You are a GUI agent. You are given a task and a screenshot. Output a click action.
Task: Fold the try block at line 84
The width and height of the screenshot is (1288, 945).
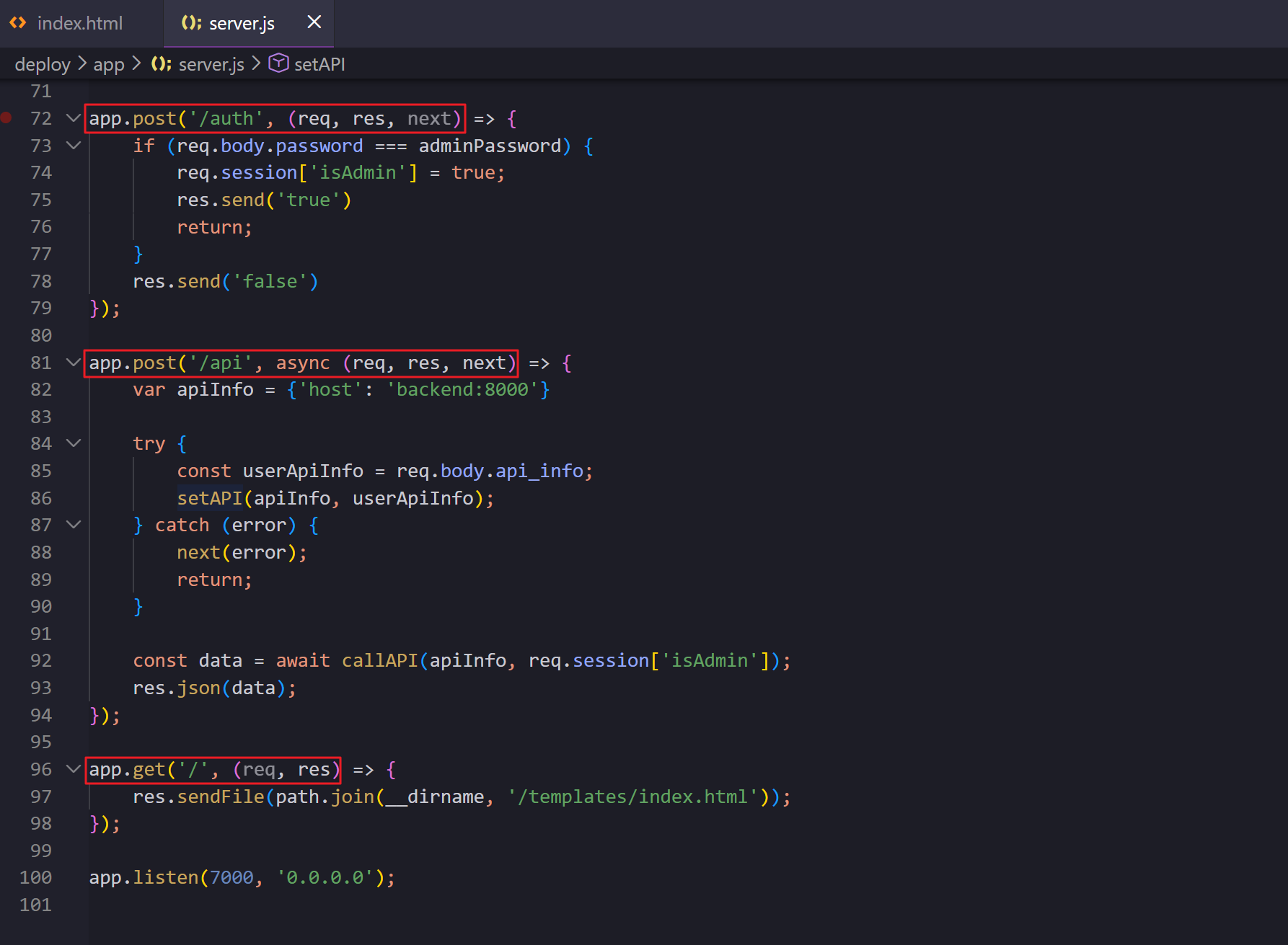[x=73, y=443]
